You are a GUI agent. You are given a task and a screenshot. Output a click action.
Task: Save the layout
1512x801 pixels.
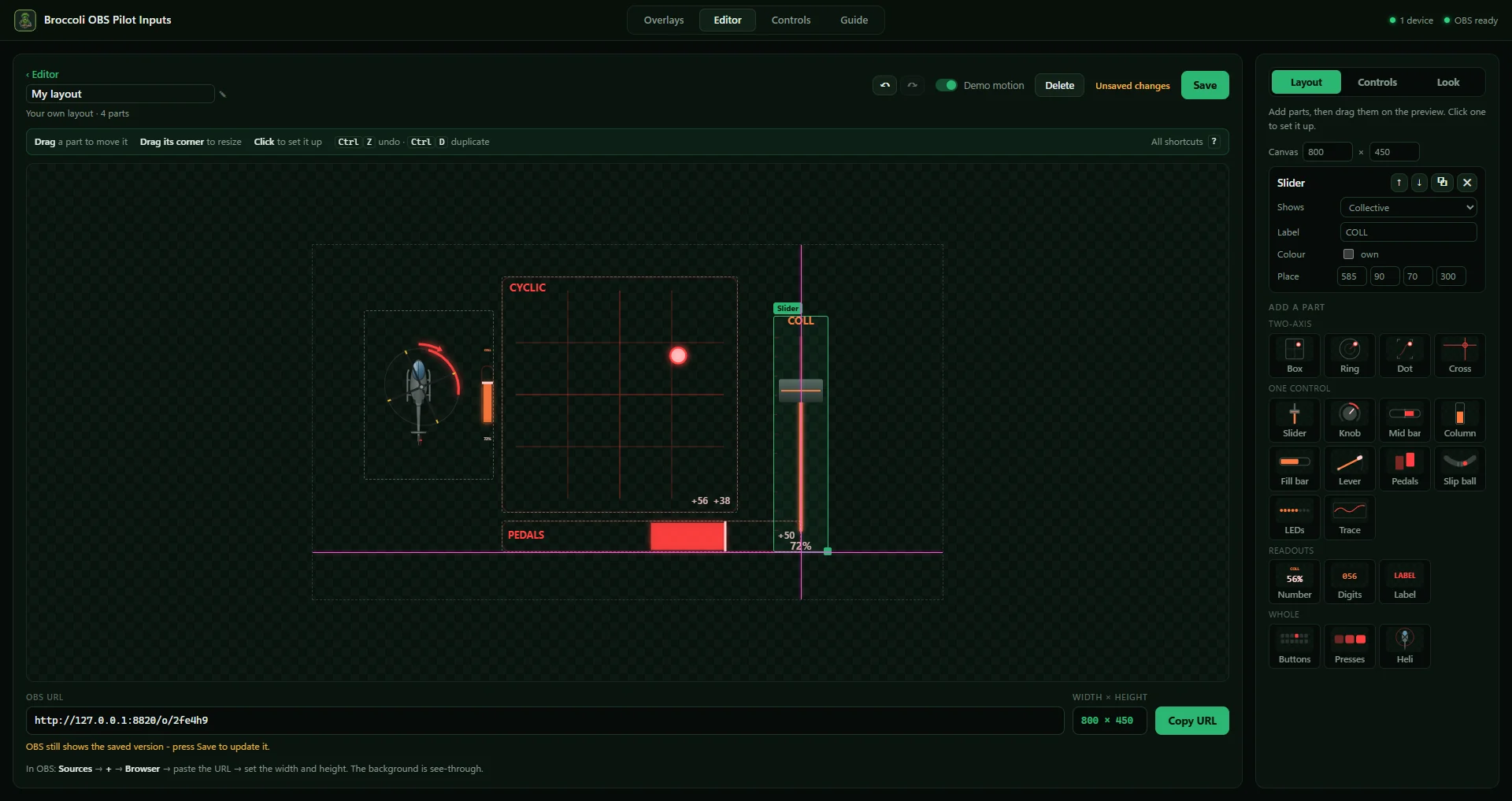click(x=1205, y=85)
